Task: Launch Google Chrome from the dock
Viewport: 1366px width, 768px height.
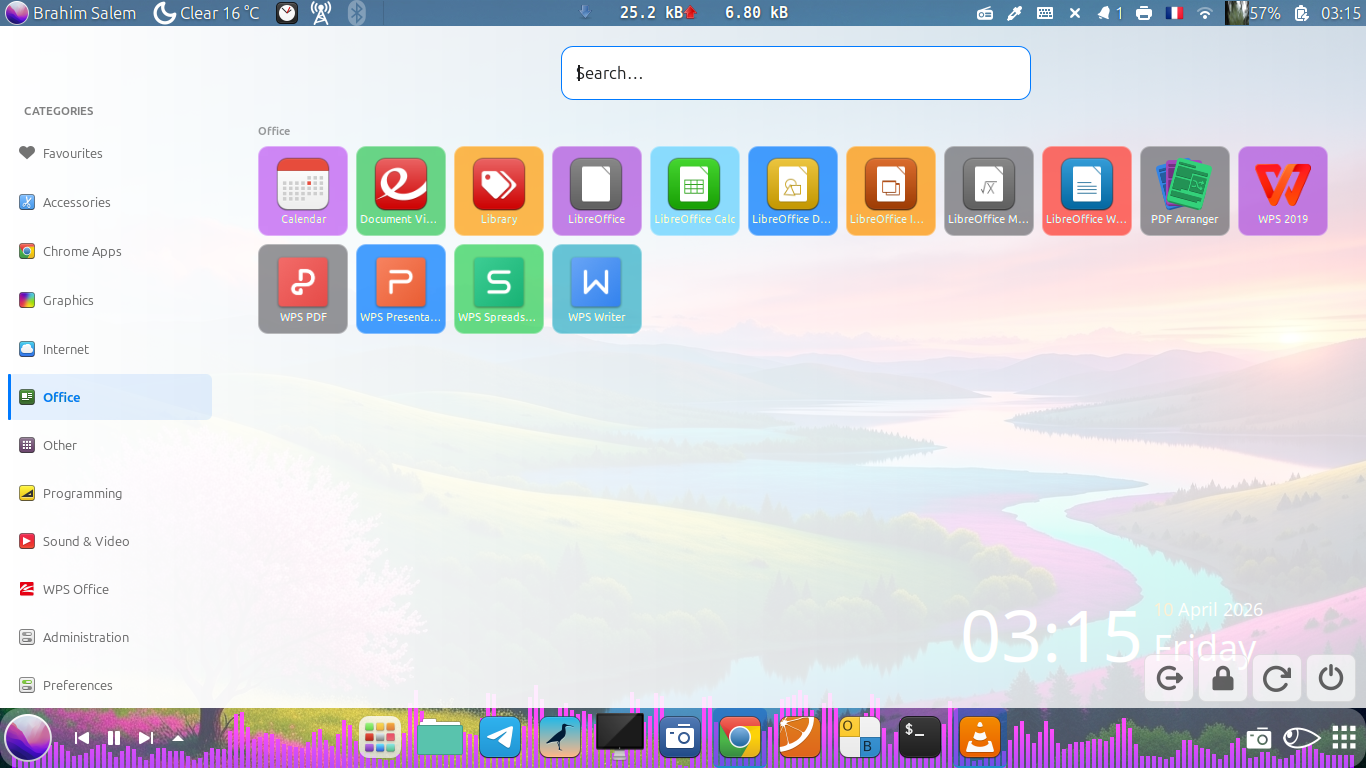Action: pyautogui.click(x=740, y=738)
